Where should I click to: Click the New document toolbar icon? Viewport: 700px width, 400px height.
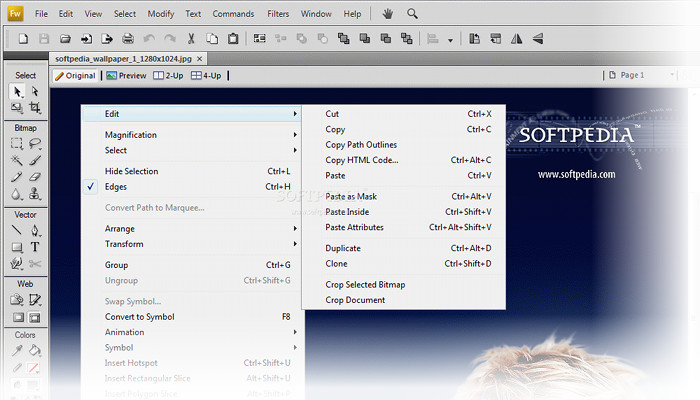(x=23, y=39)
